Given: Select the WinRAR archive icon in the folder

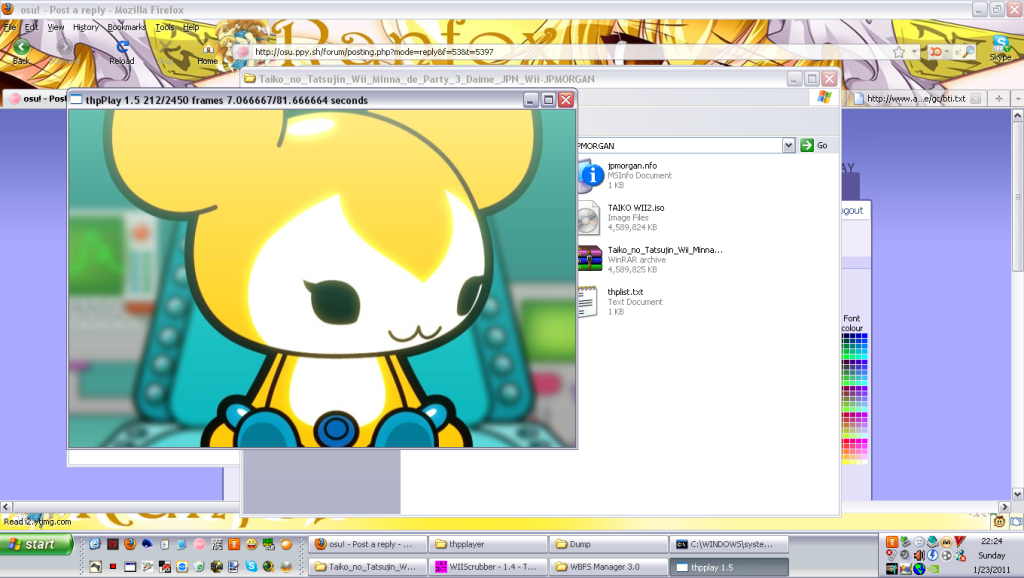Looking at the screenshot, I should pos(590,259).
